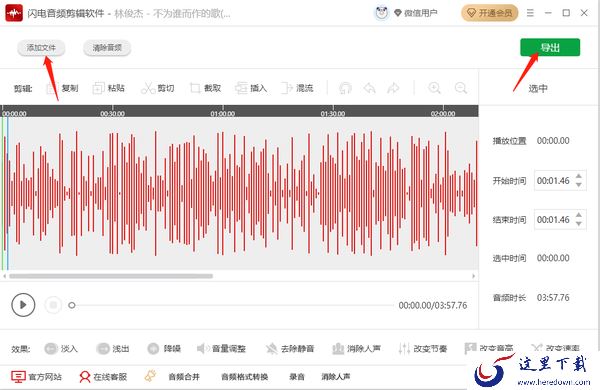Open the 改变节奏 tempo change effect
Screen dimensions: 600x390
(422, 349)
